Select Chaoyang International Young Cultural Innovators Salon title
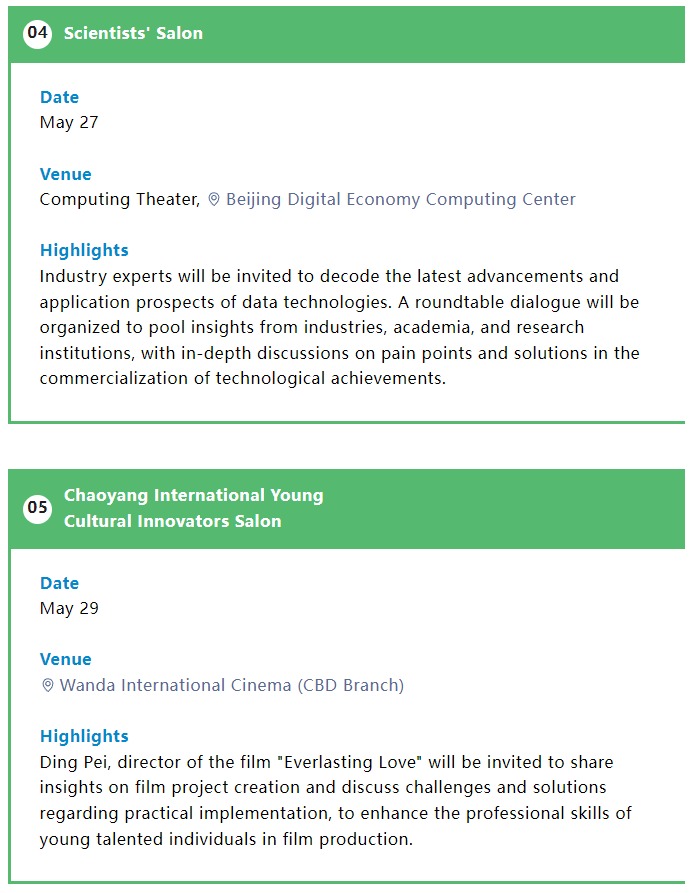694x893 pixels. [194, 508]
